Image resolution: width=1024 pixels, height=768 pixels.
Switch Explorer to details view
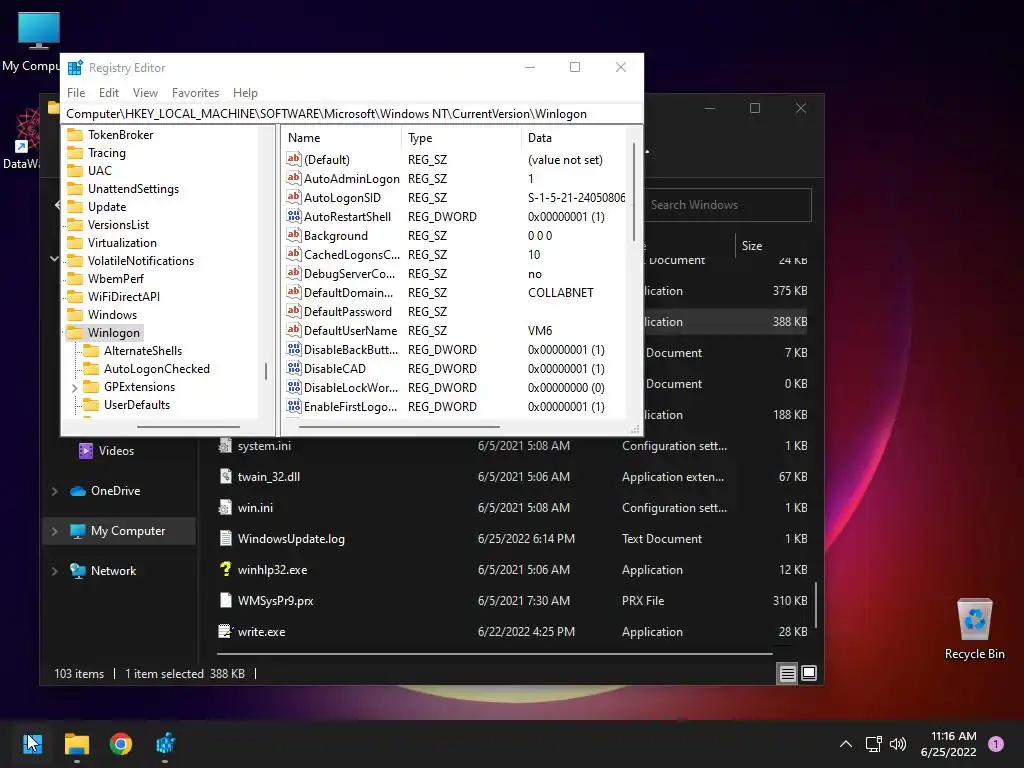point(788,673)
